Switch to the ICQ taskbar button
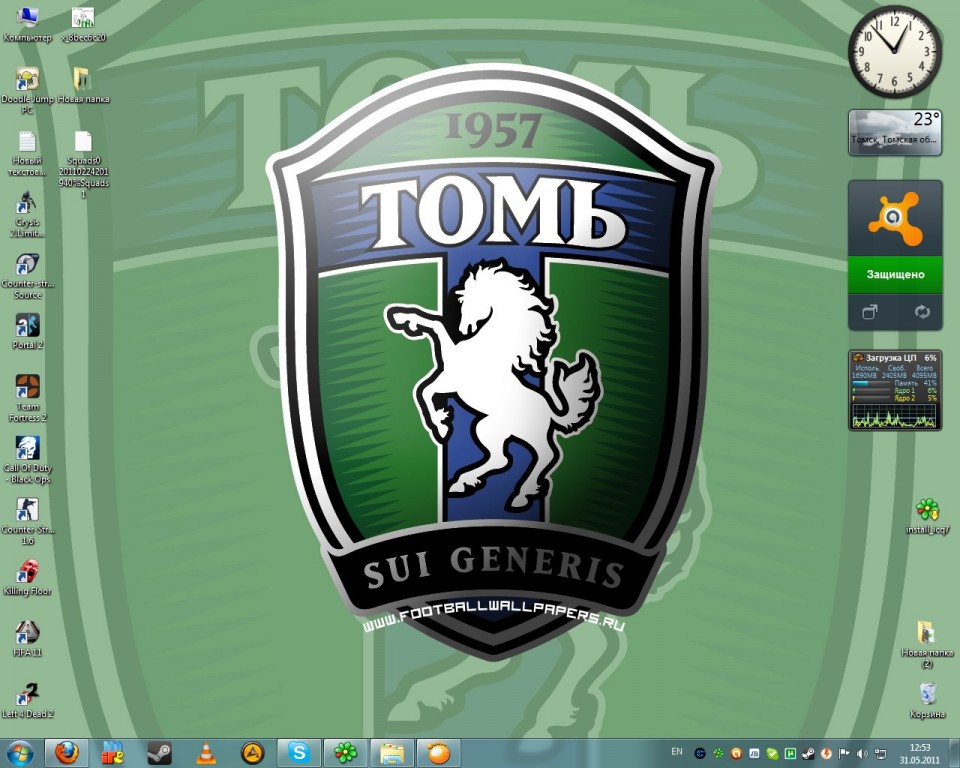Screen dimensions: 960x768 click(345, 753)
